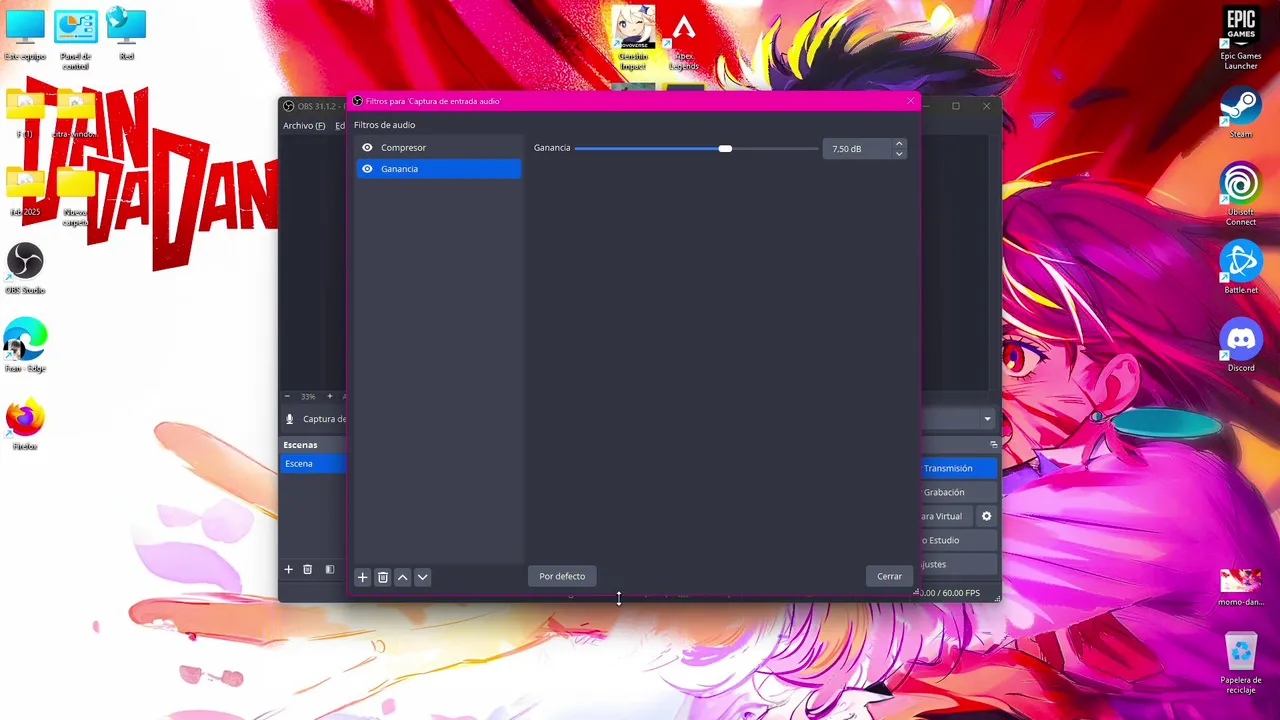Move selected filter down
Image resolution: width=1280 pixels, height=720 pixels.
[x=422, y=577]
